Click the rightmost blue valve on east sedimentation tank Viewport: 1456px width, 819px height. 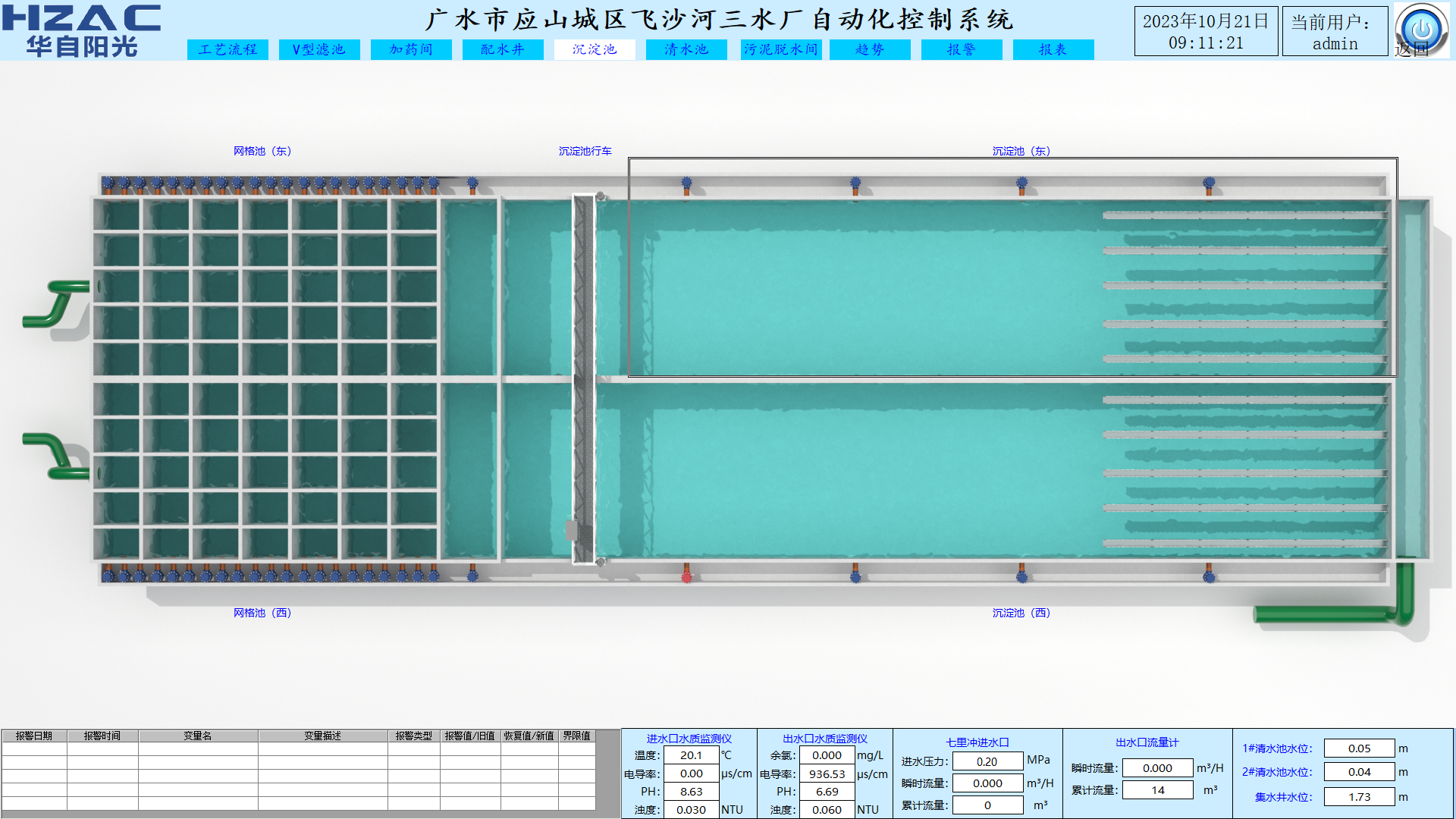pos(1209,183)
